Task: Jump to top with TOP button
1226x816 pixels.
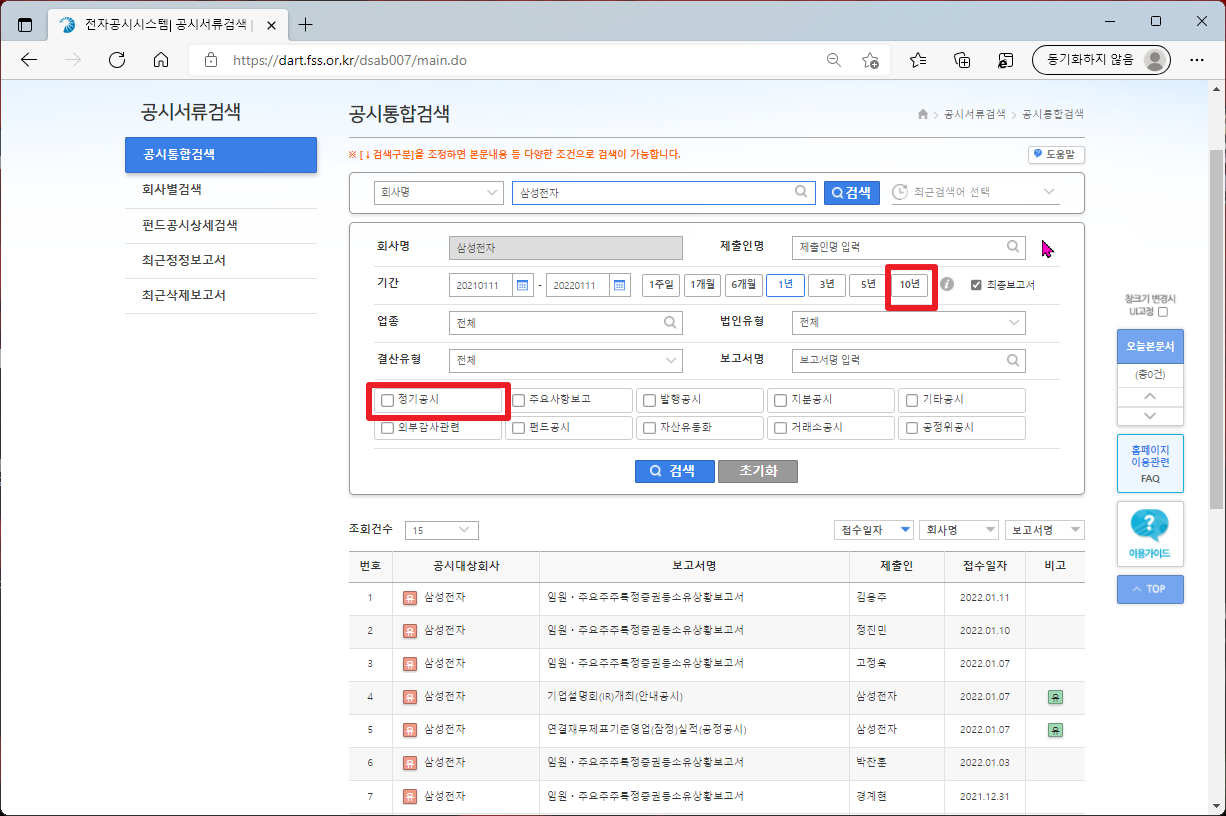Action: (1150, 589)
